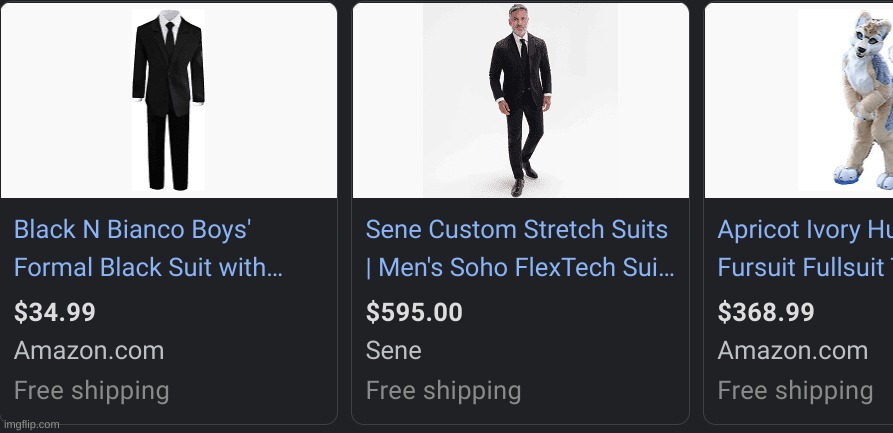Viewport: 893px width, 433px height.
Task: Visit Amazon.com seller under the $368.99 price
Action: pyautogui.click(x=793, y=351)
